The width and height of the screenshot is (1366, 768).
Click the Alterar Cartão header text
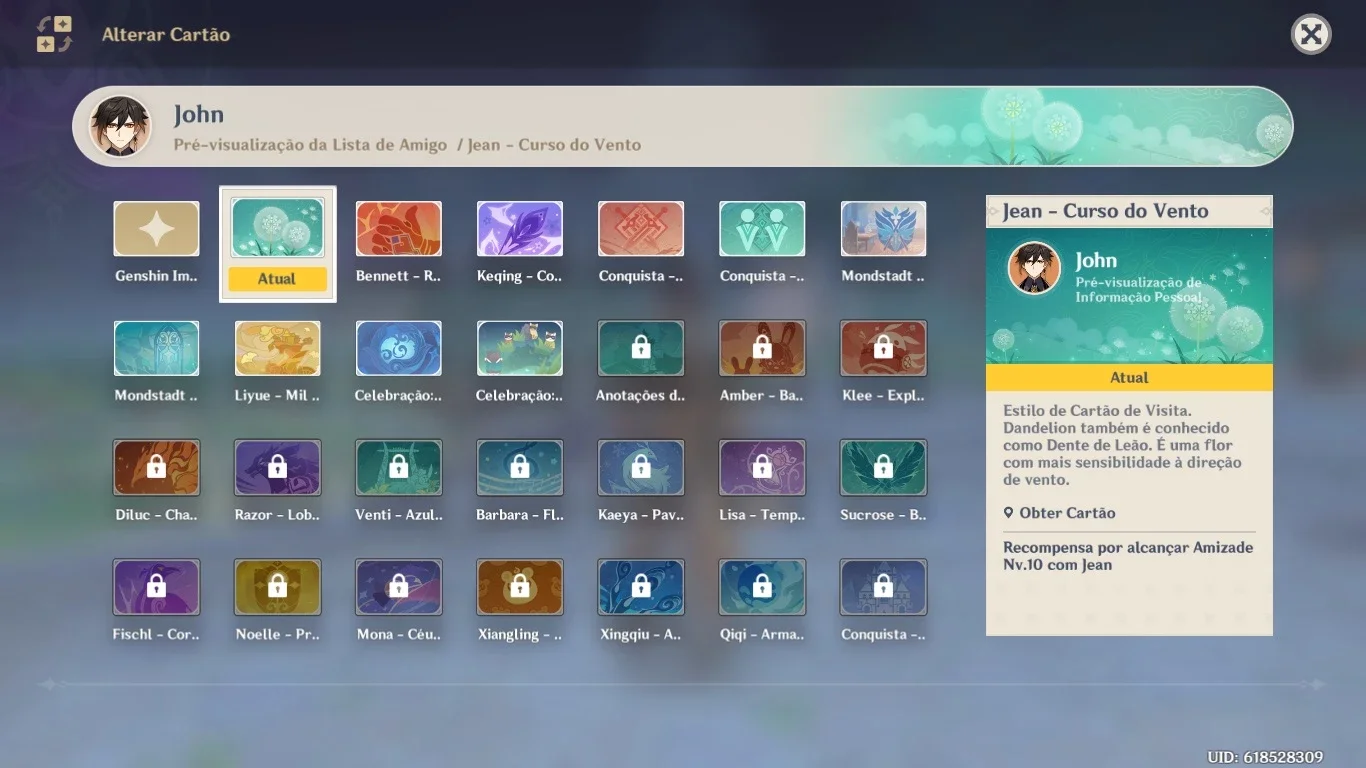point(166,35)
